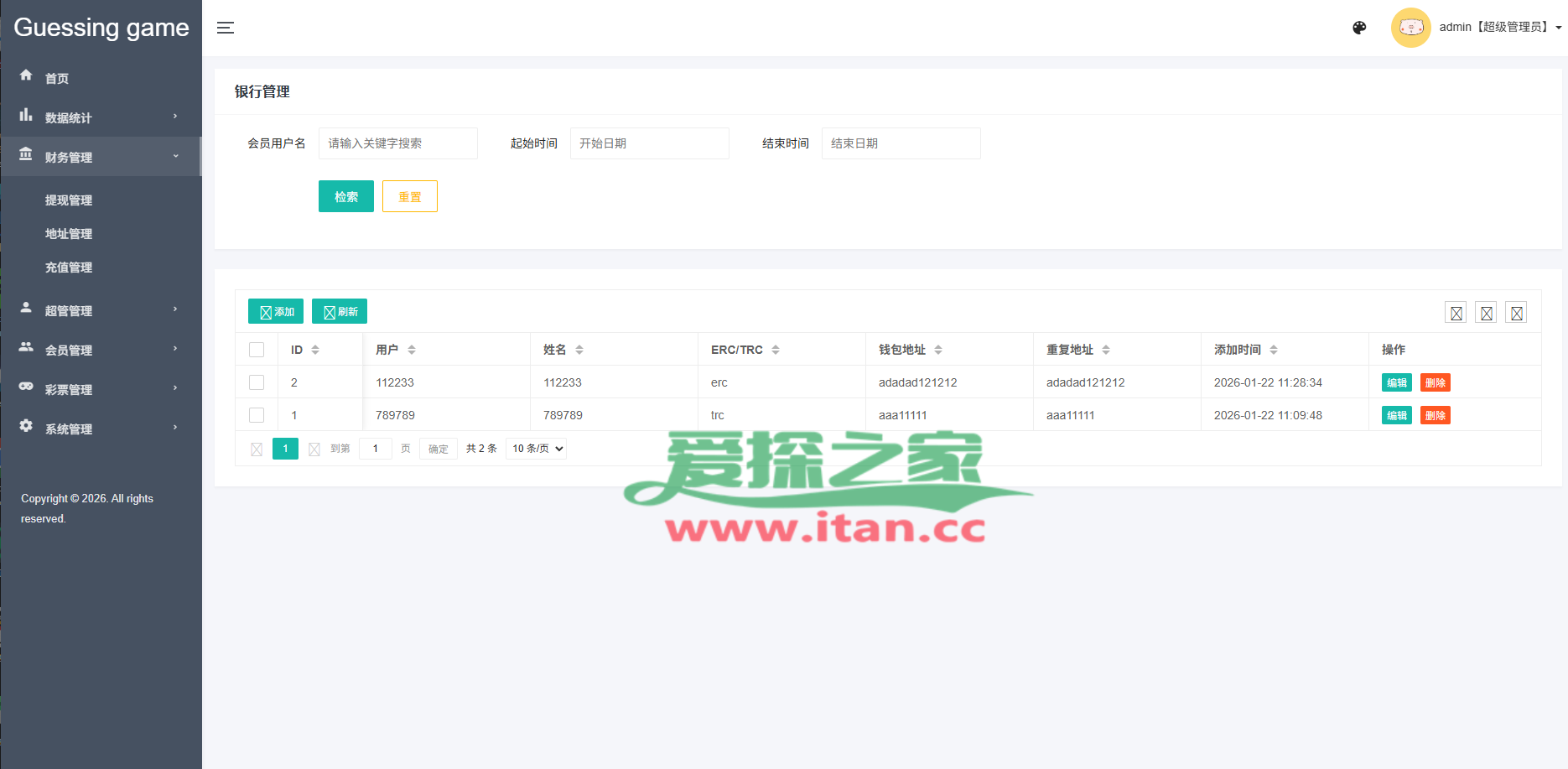
Task: Delete the row for user 112233
Action: click(x=1435, y=383)
